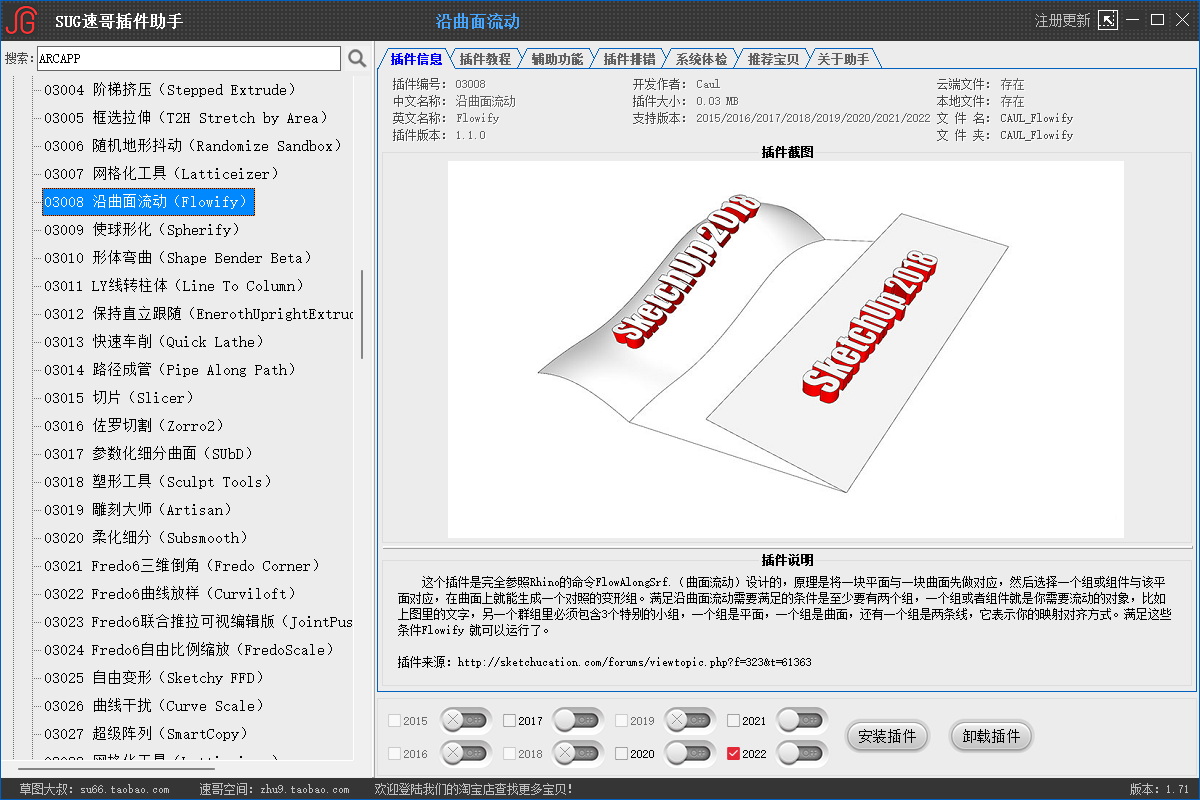This screenshot has height=800, width=1200.
Task: Select 03006 随机地形抖动 (Randomize Sandbox)
Action: [195, 146]
